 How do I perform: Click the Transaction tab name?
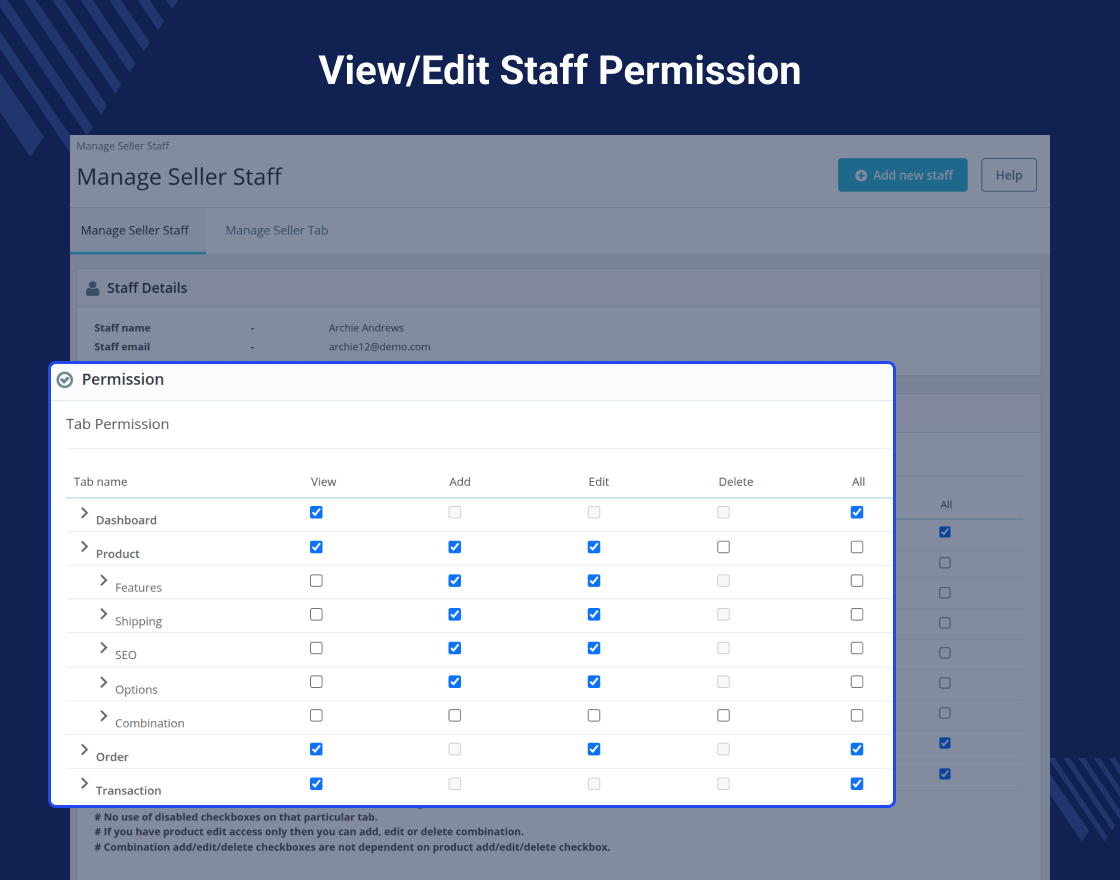click(x=129, y=790)
